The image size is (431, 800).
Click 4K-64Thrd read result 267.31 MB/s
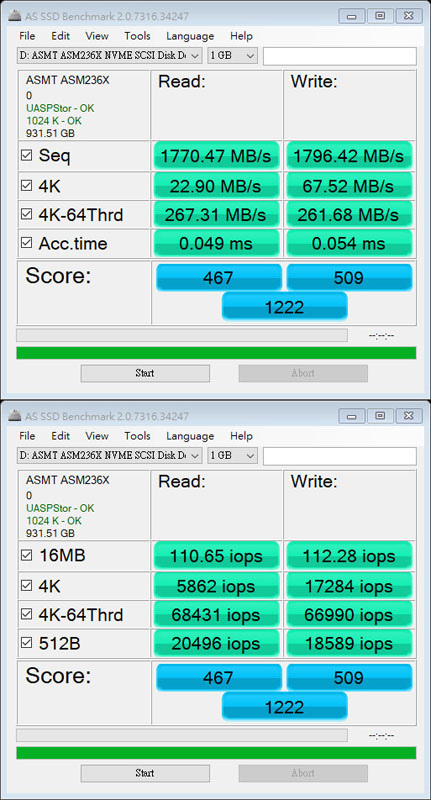click(216, 215)
